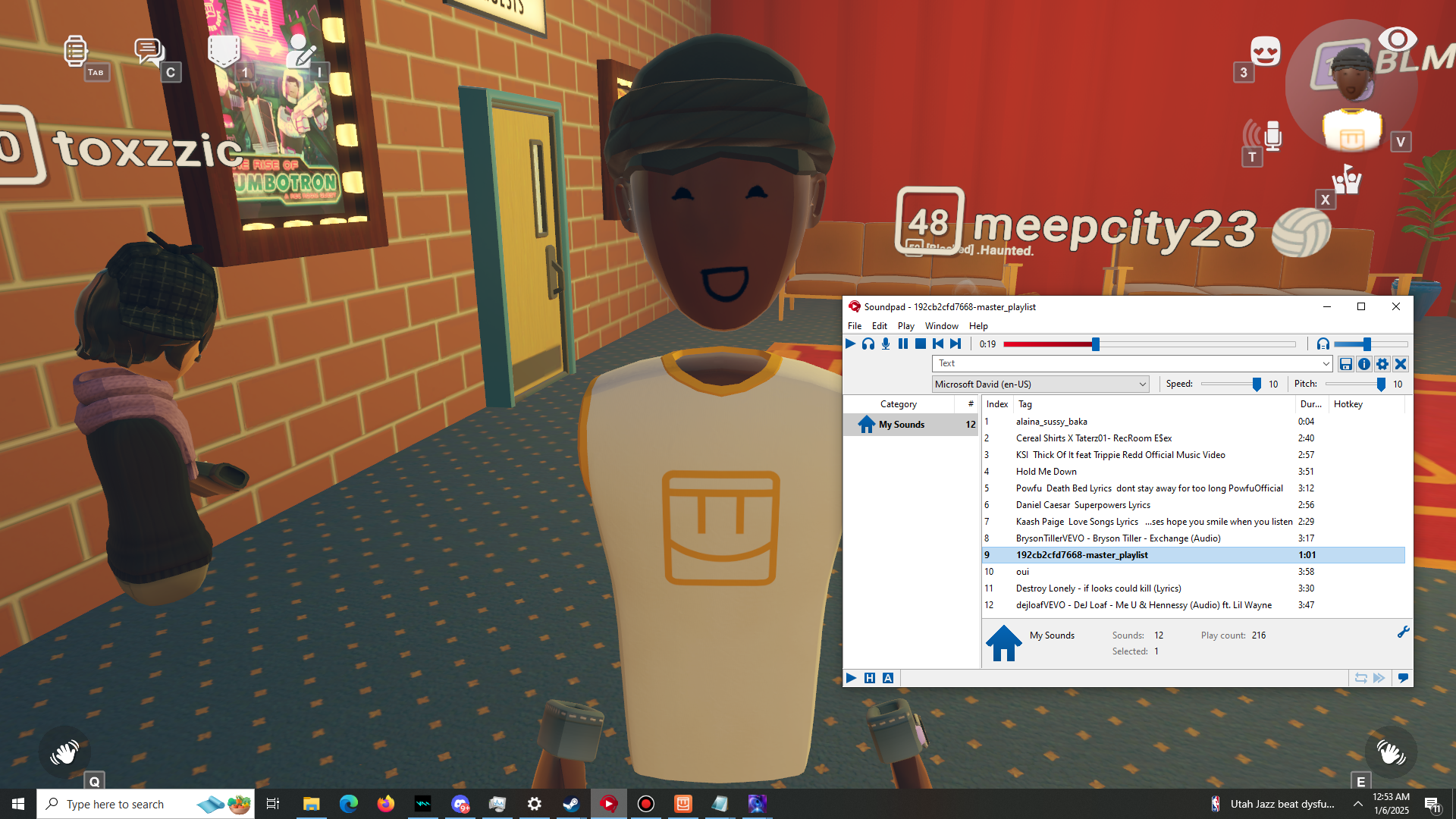1456x819 pixels.
Task: Skip to the next sound
Action: click(955, 344)
